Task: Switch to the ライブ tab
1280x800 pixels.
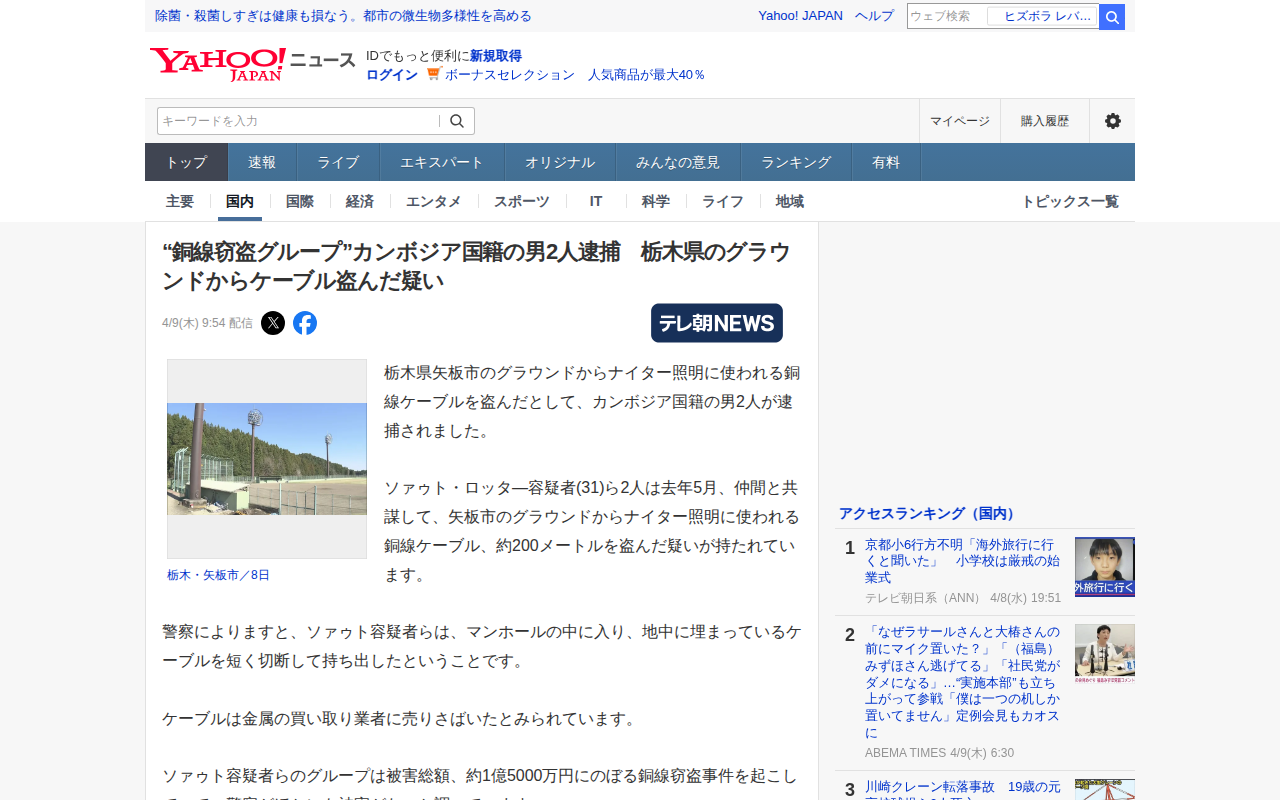Action: [x=338, y=162]
